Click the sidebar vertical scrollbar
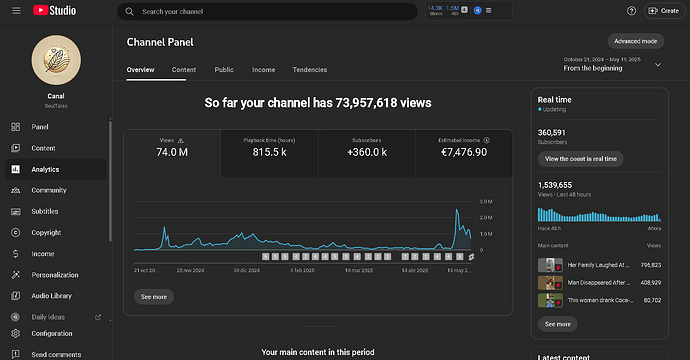The height and width of the screenshot is (360, 690). [110, 180]
